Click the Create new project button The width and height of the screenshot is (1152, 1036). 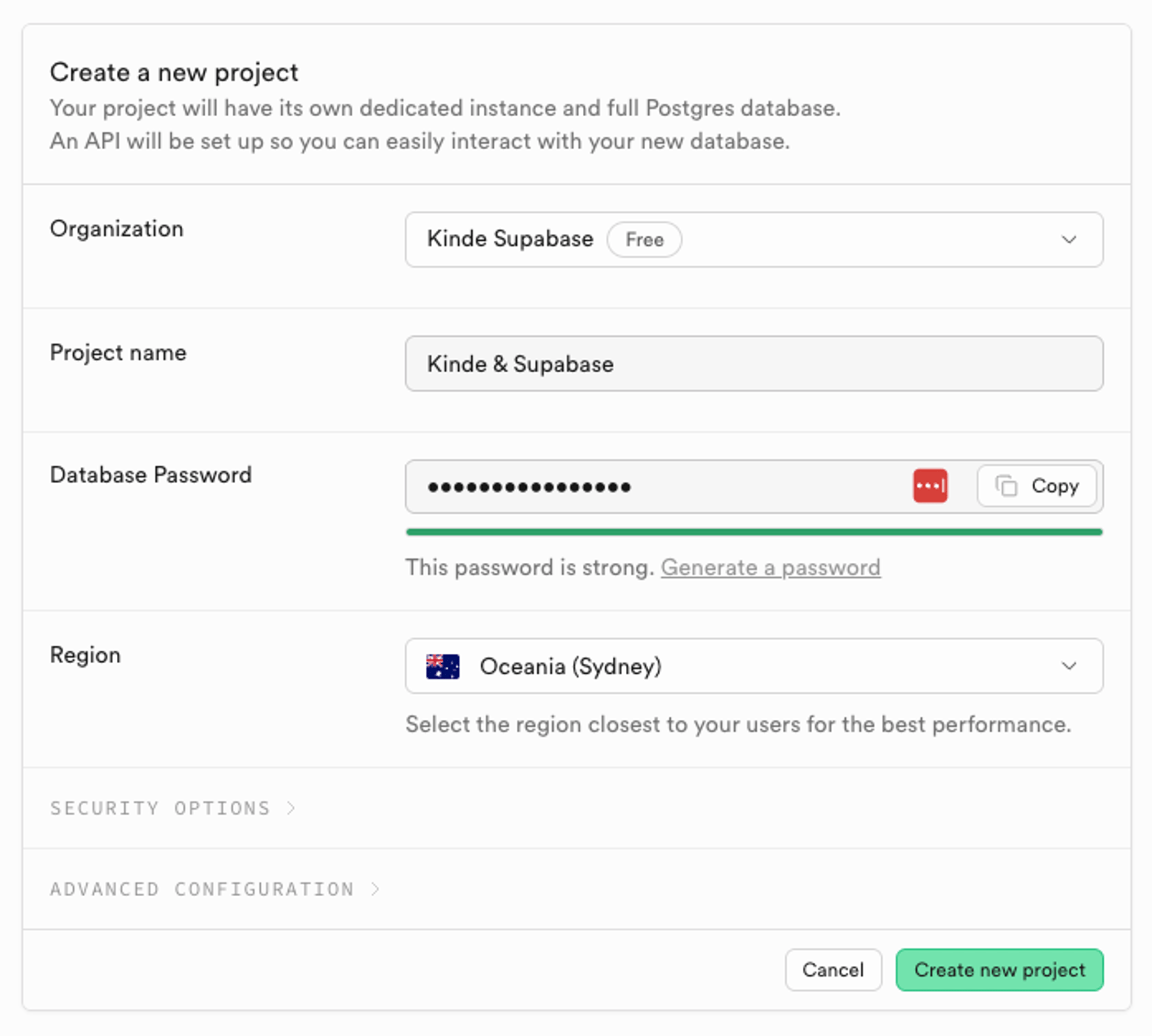999,970
